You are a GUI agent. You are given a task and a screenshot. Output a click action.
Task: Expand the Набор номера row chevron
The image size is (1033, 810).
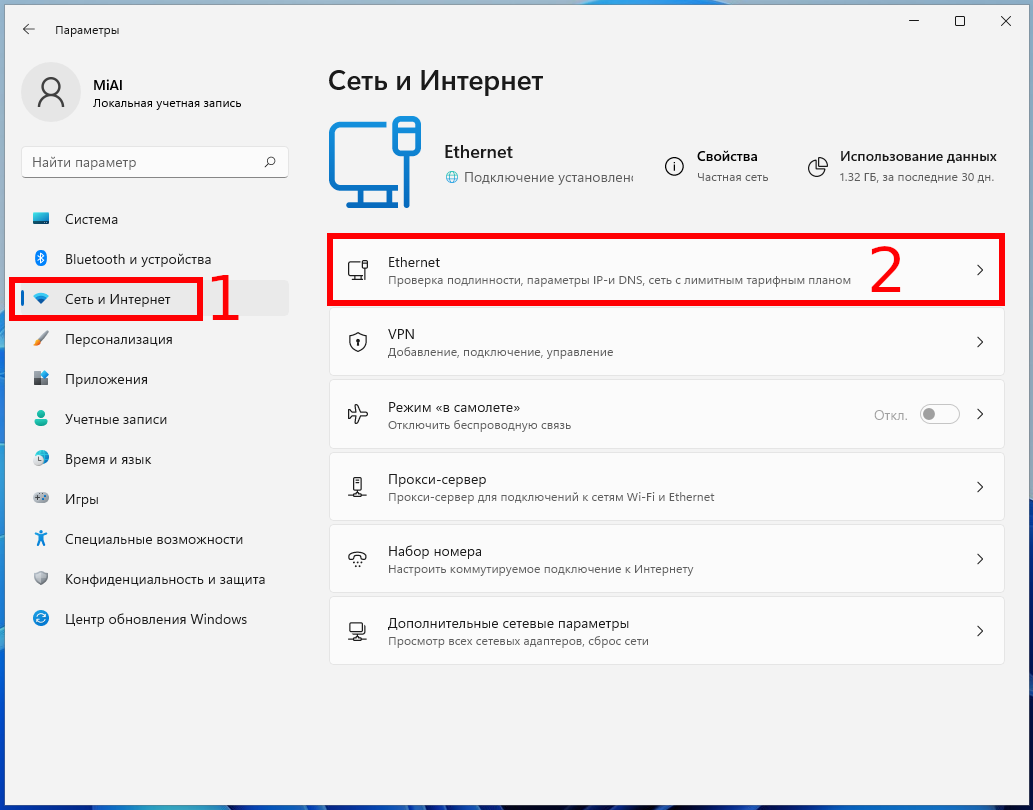coord(980,559)
